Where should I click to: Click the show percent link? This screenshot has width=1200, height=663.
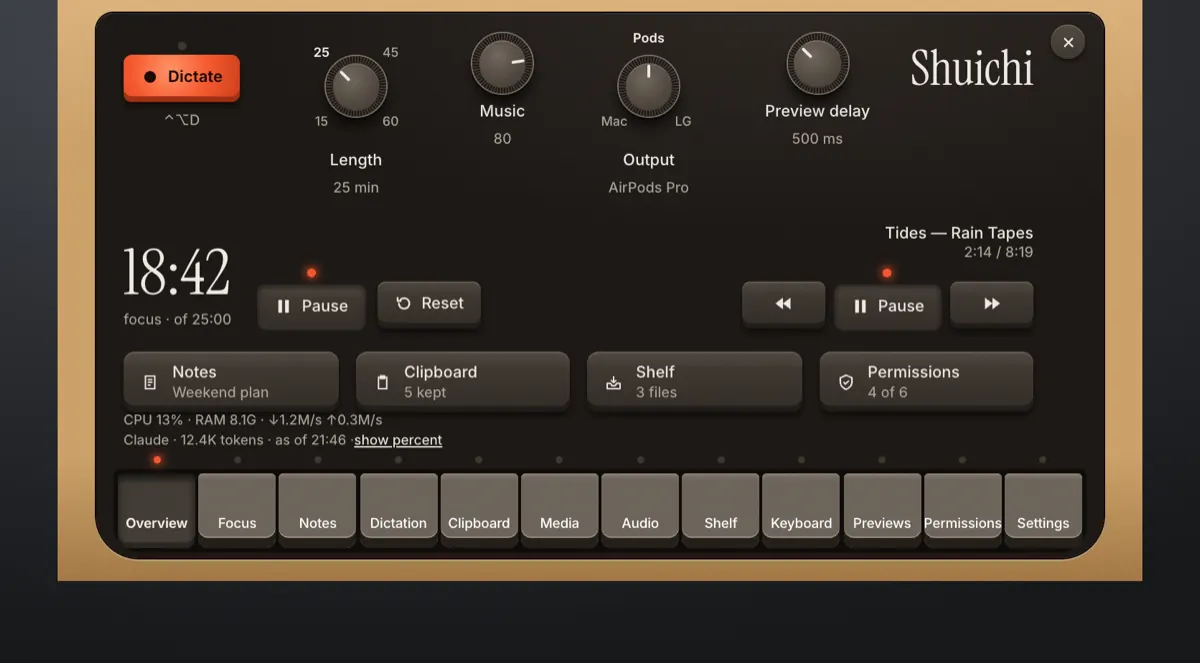tap(398, 440)
